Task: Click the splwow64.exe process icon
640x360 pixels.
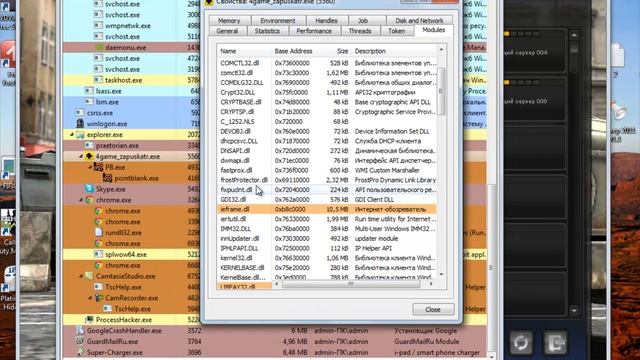Action: 98,254
